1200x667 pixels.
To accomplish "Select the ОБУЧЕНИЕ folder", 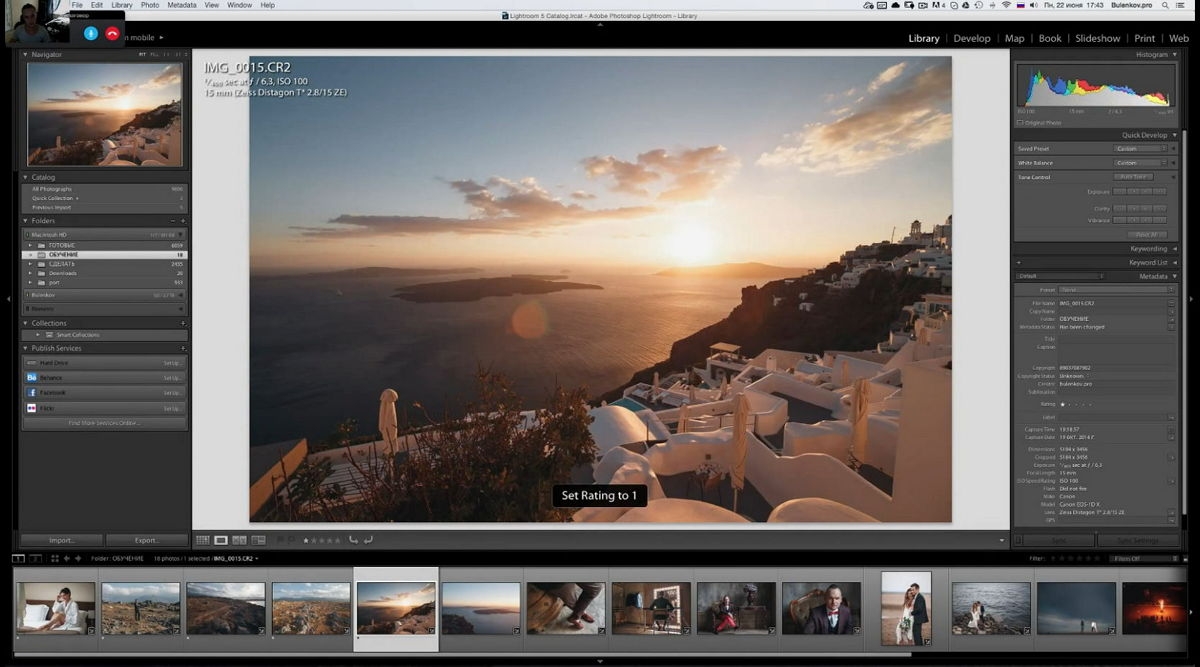I will pos(105,255).
